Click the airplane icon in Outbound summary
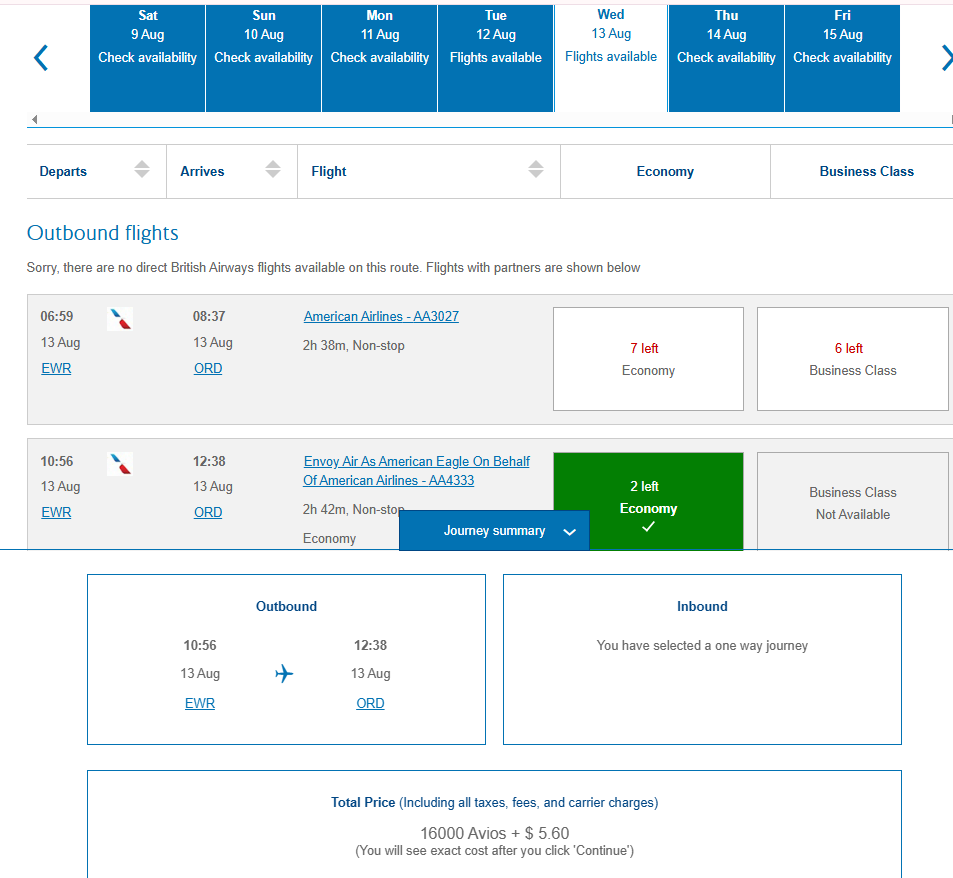 point(284,673)
